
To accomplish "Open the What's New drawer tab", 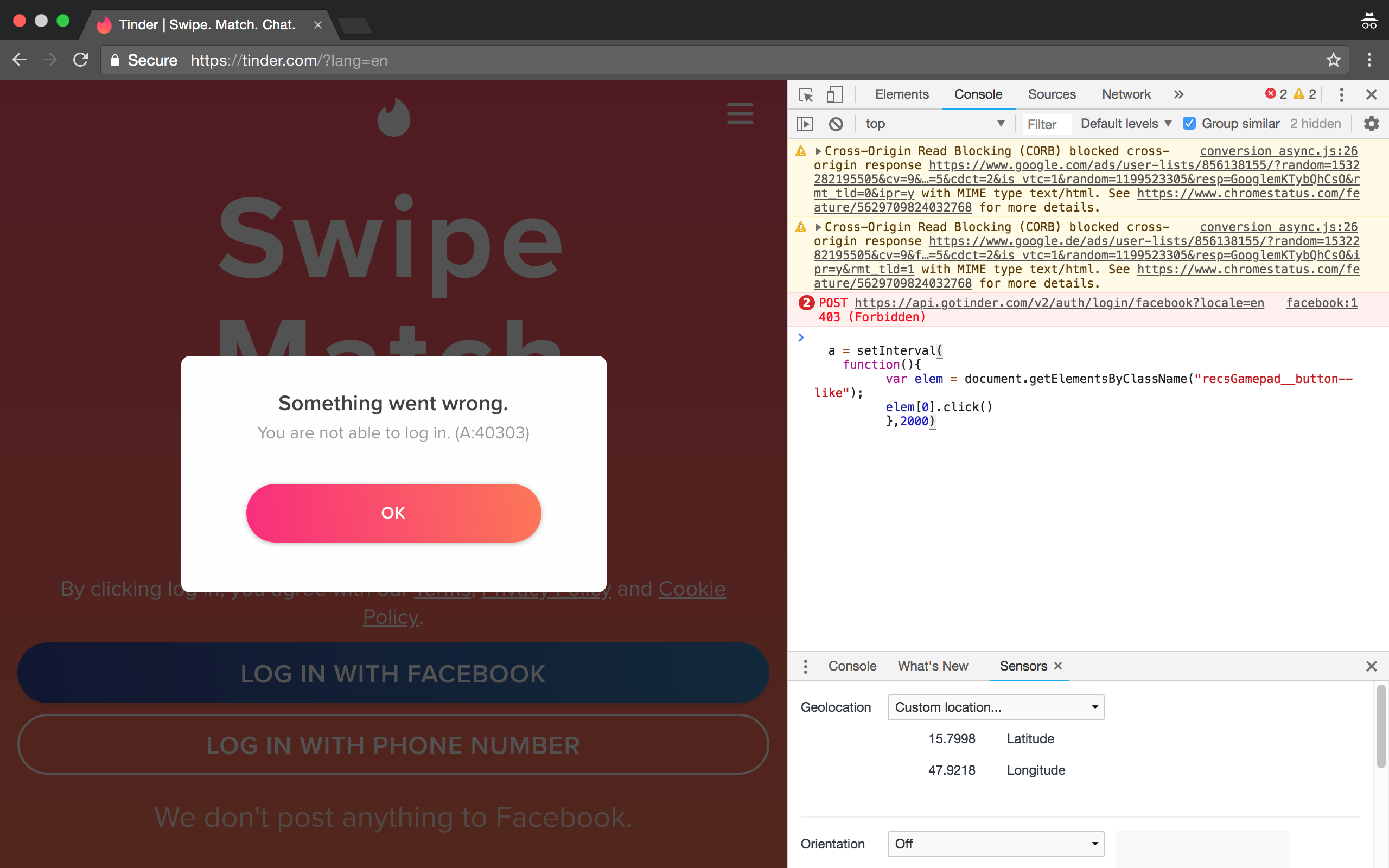I will [x=933, y=667].
